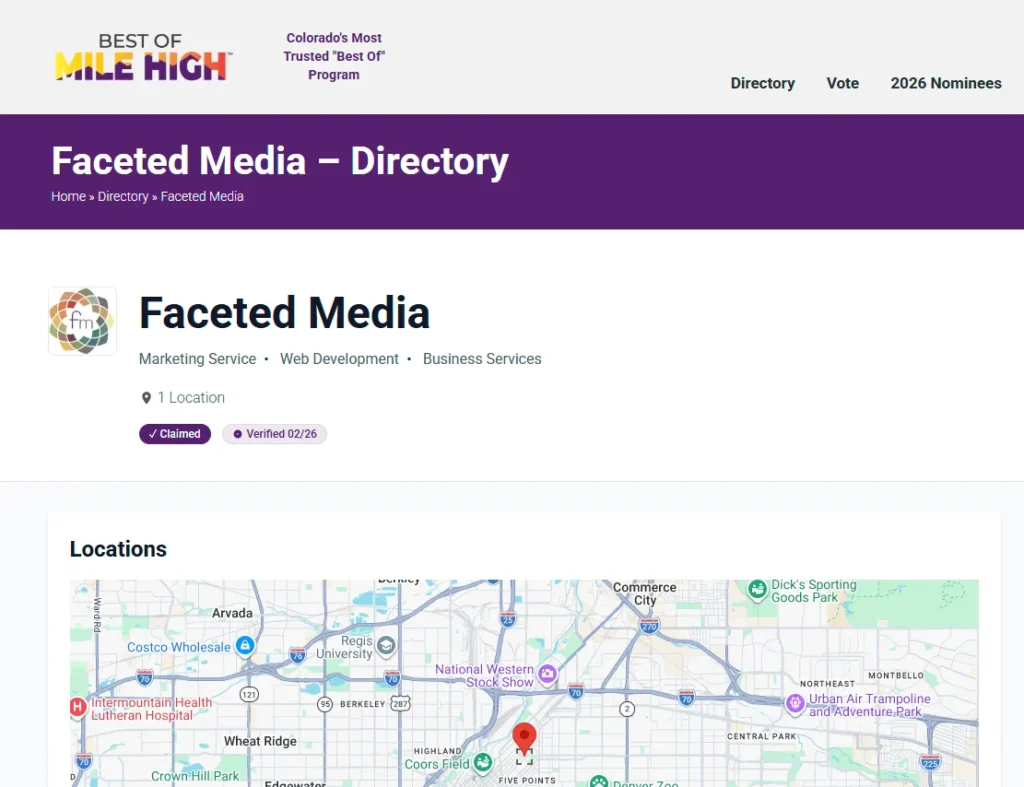Click the Intermountain Health Lutheran Hospital map icon
This screenshot has width=1024, height=787.
[79, 707]
